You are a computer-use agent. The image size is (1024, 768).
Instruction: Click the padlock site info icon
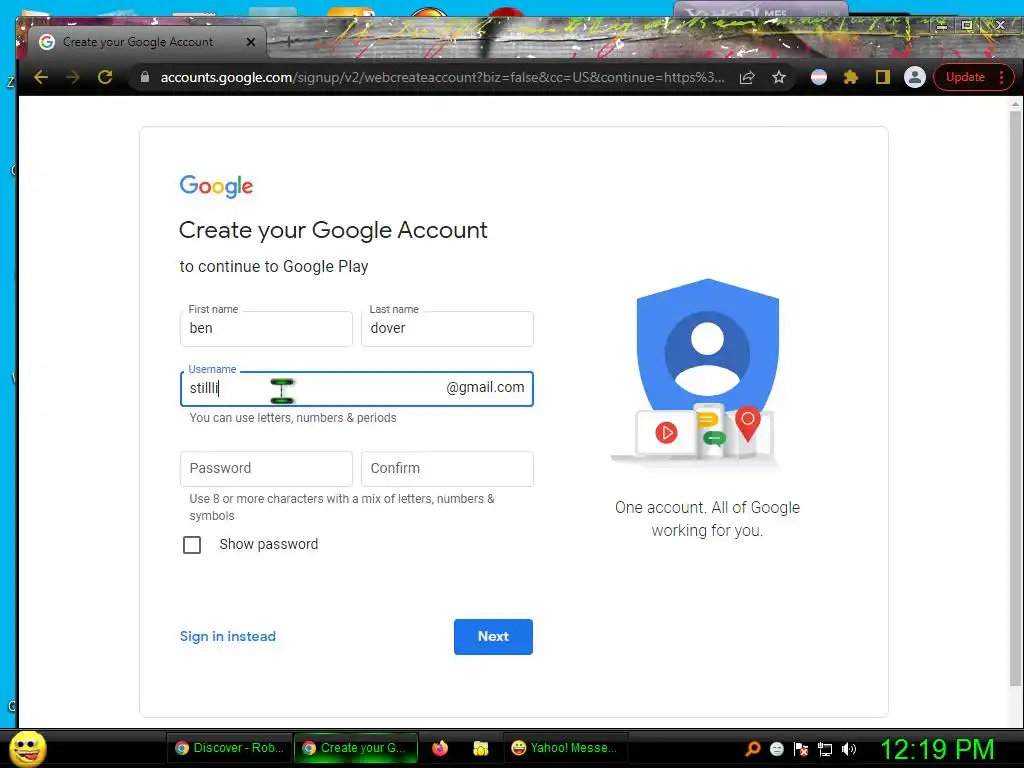pos(144,77)
